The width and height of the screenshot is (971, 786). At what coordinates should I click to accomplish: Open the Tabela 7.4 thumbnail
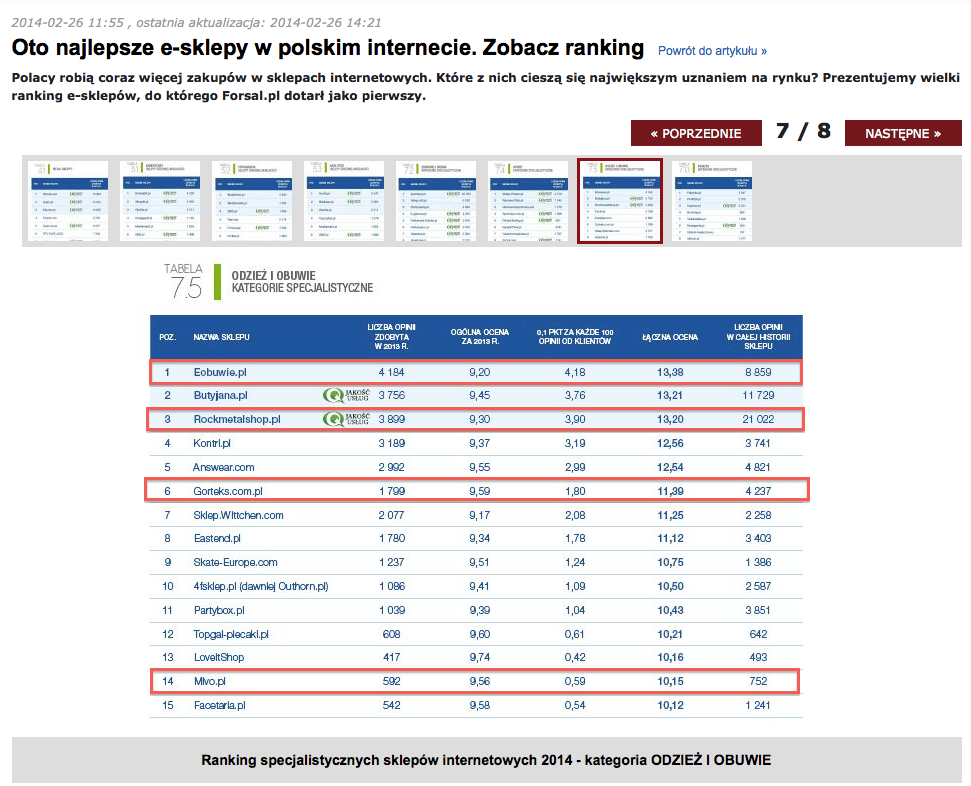tap(528, 201)
